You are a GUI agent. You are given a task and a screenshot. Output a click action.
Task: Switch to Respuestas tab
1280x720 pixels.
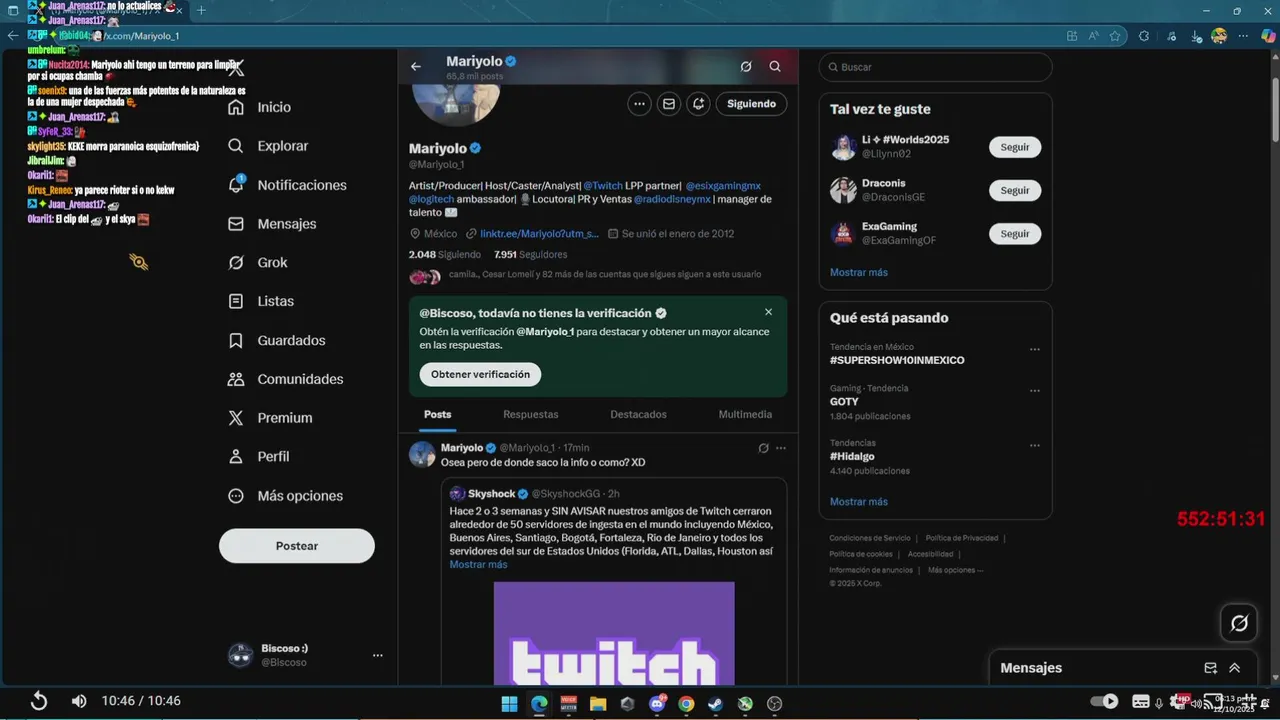(531, 414)
